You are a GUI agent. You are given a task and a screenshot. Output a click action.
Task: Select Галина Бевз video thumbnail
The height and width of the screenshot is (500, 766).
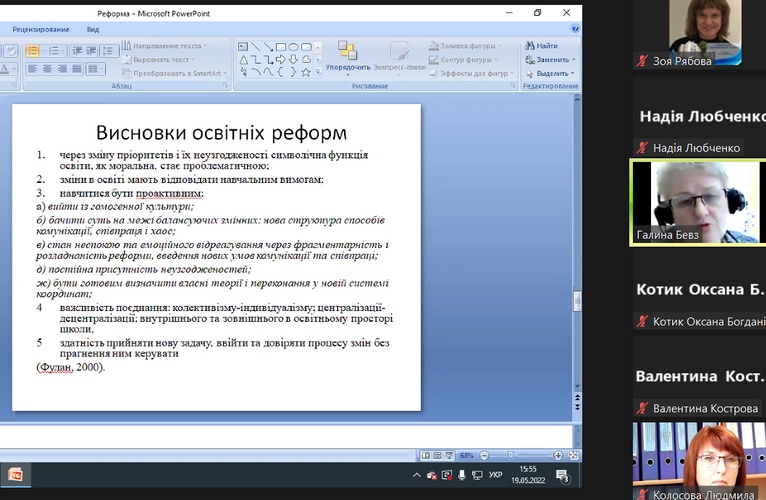pos(697,202)
